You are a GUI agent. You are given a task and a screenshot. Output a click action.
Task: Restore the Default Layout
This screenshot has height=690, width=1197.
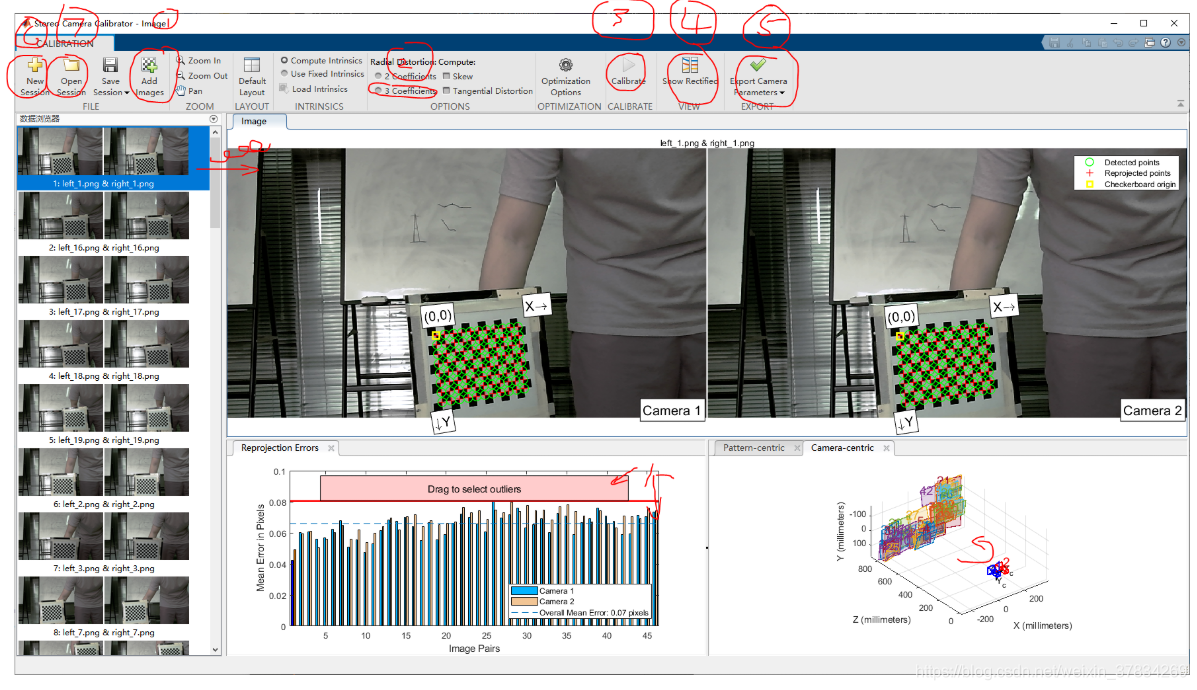(x=251, y=76)
